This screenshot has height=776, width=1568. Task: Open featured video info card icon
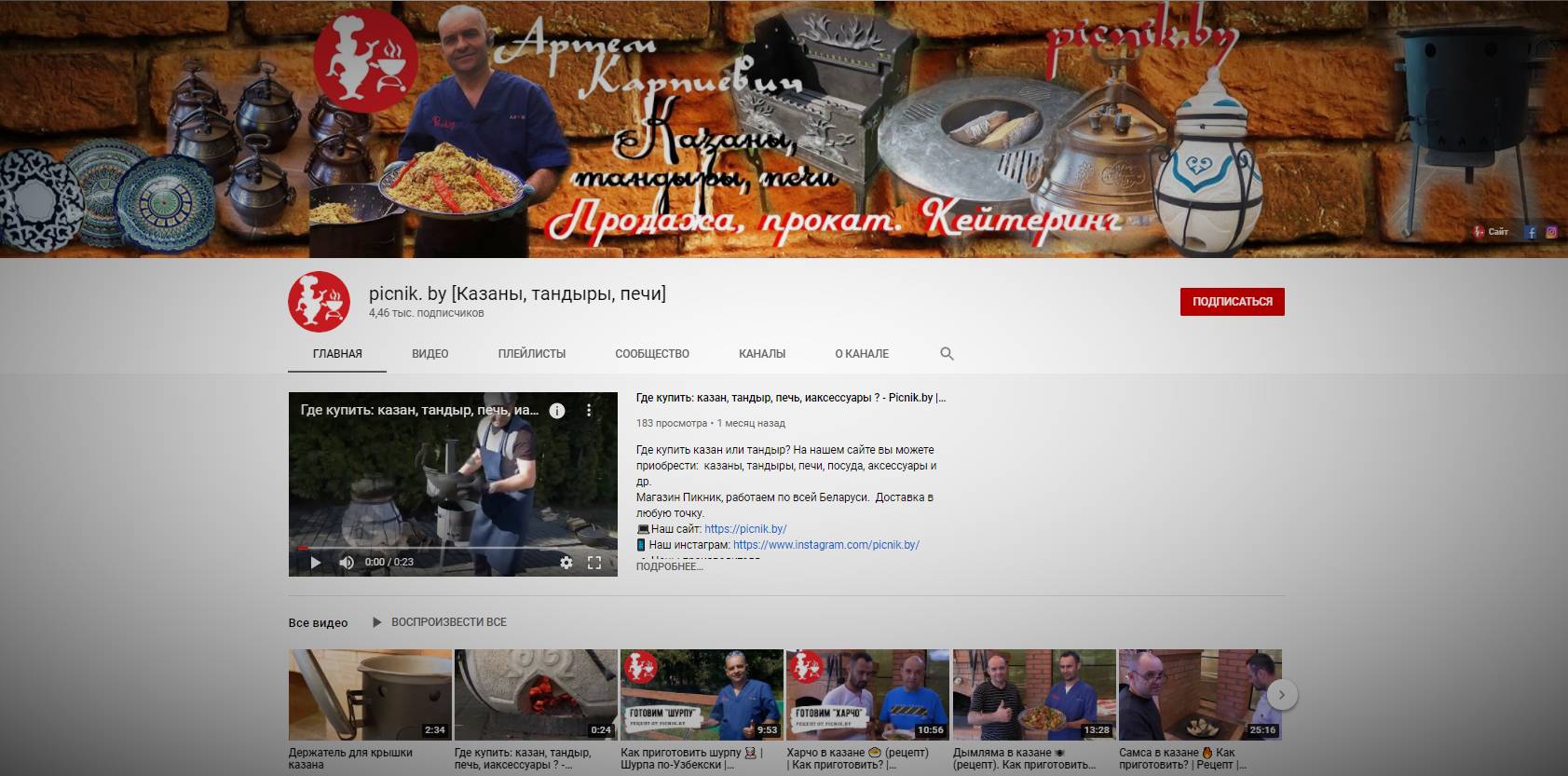557,410
